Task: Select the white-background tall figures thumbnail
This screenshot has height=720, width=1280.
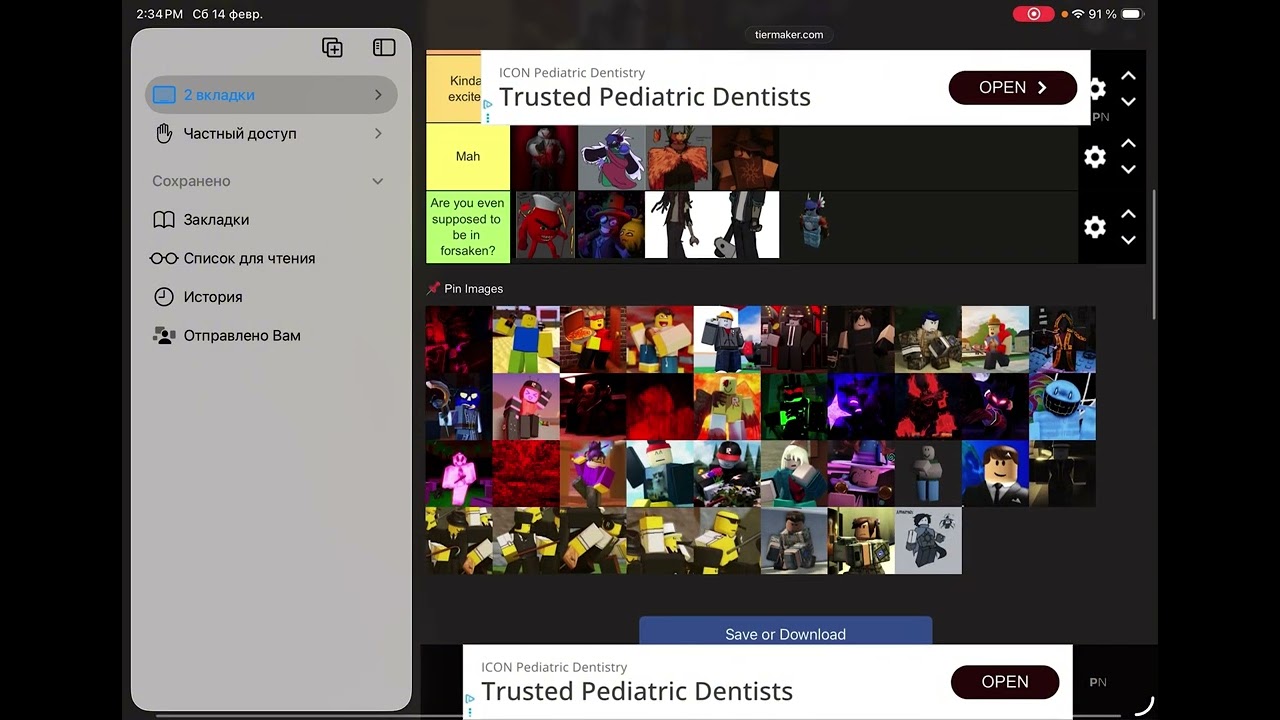Action: click(x=712, y=226)
